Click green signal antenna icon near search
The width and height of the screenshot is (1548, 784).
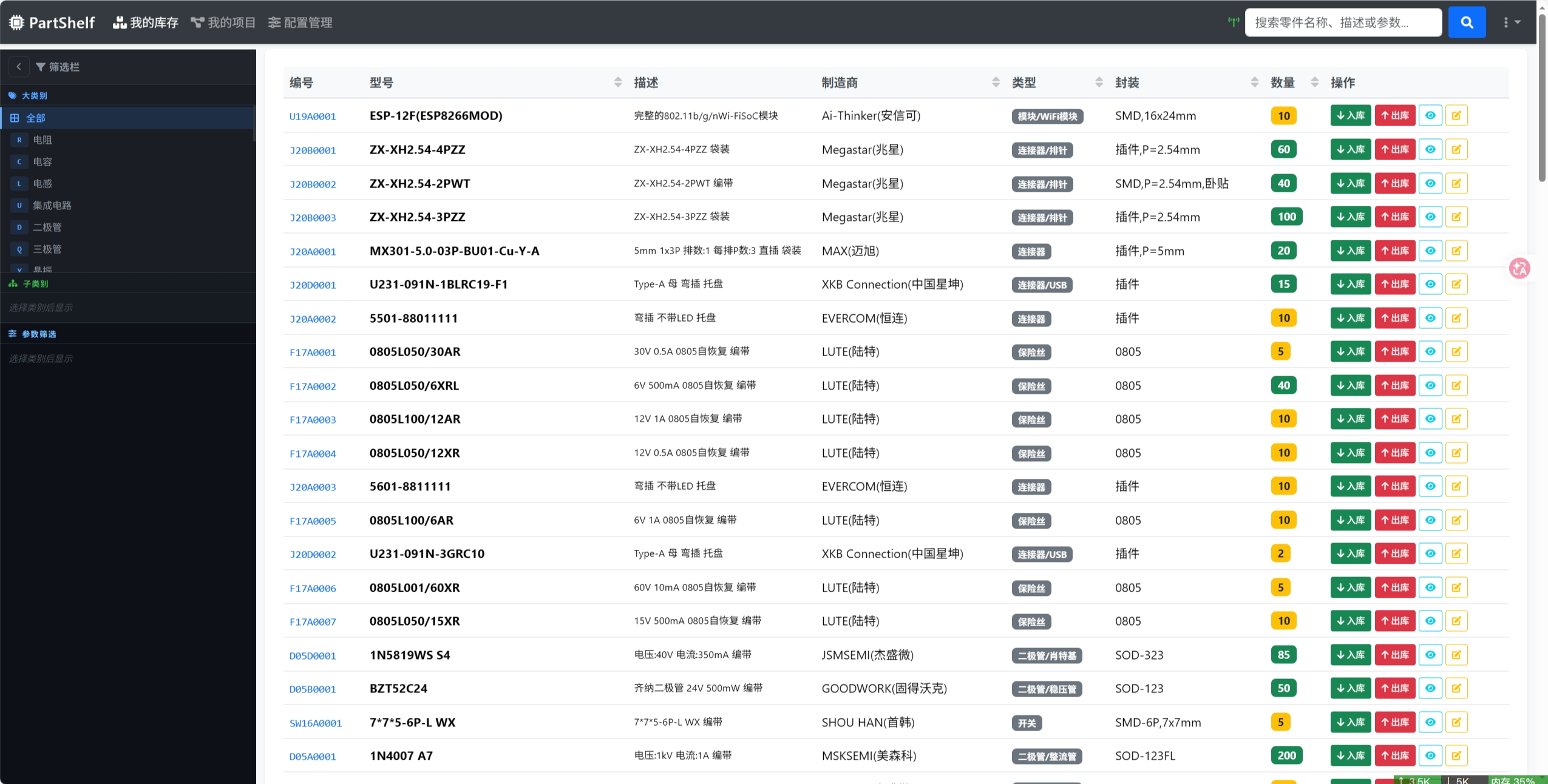(x=1233, y=22)
